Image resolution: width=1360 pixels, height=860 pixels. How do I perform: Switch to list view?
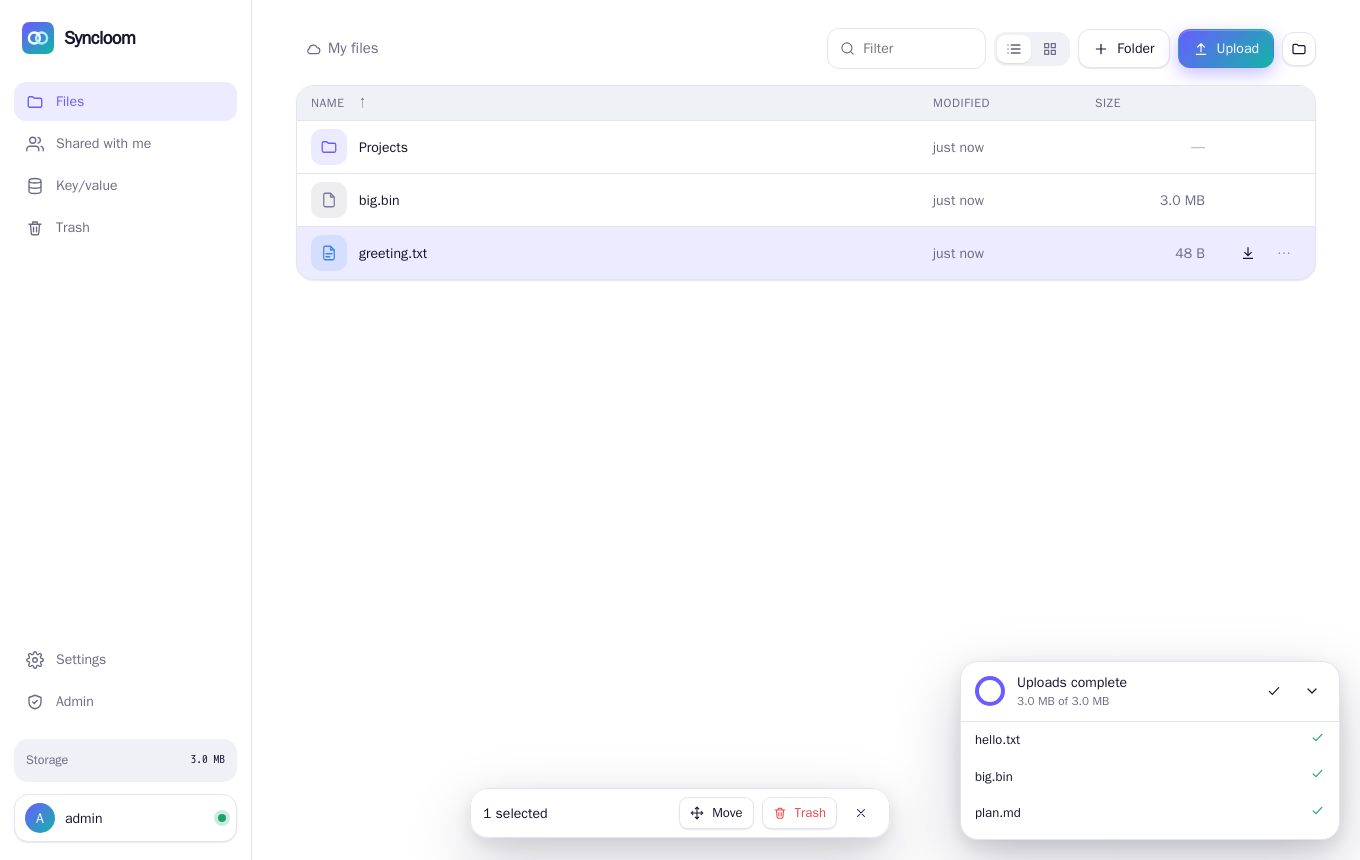click(x=1014, y=49)
